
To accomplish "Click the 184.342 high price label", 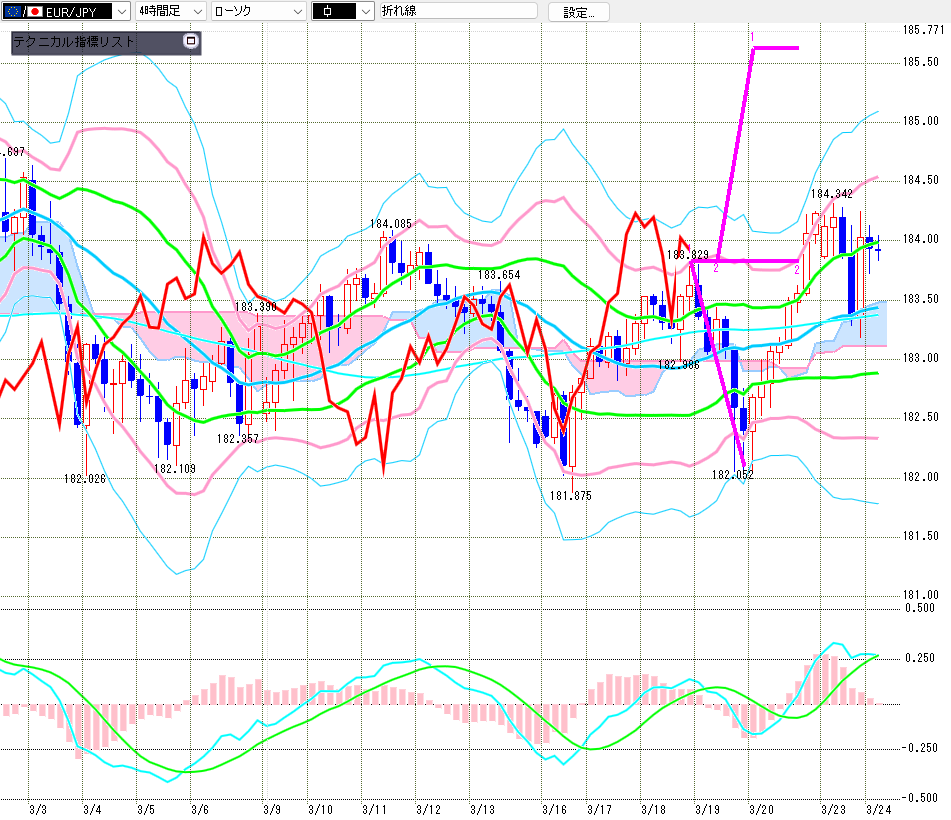I will 830,193.
